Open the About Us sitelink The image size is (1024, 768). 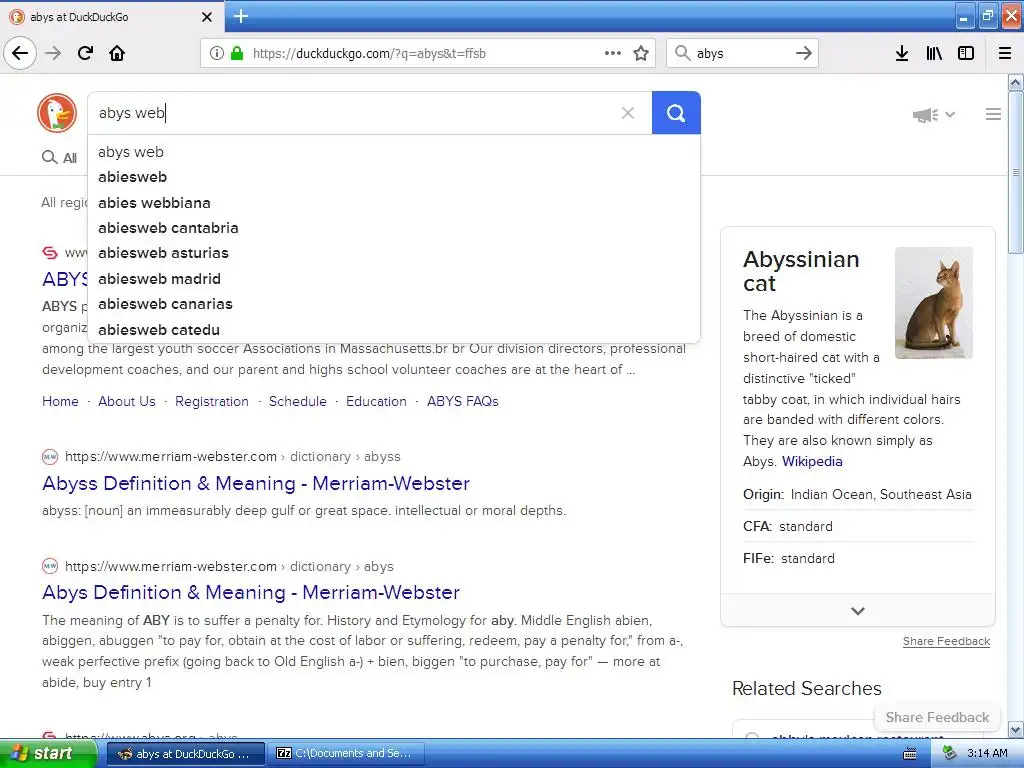pyautogui.click(x=127, y=401)
